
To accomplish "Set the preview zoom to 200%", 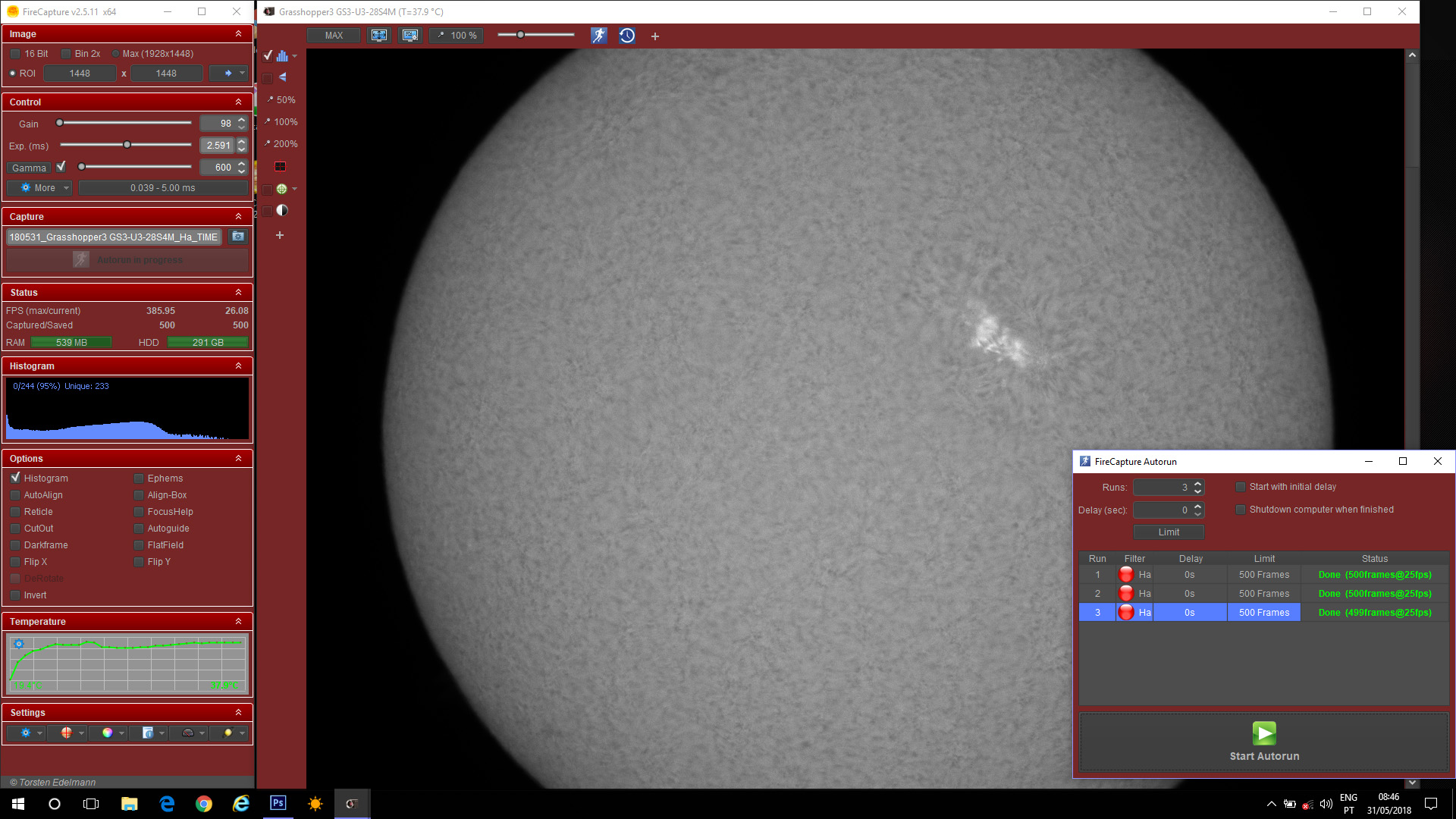I will 281,144.
